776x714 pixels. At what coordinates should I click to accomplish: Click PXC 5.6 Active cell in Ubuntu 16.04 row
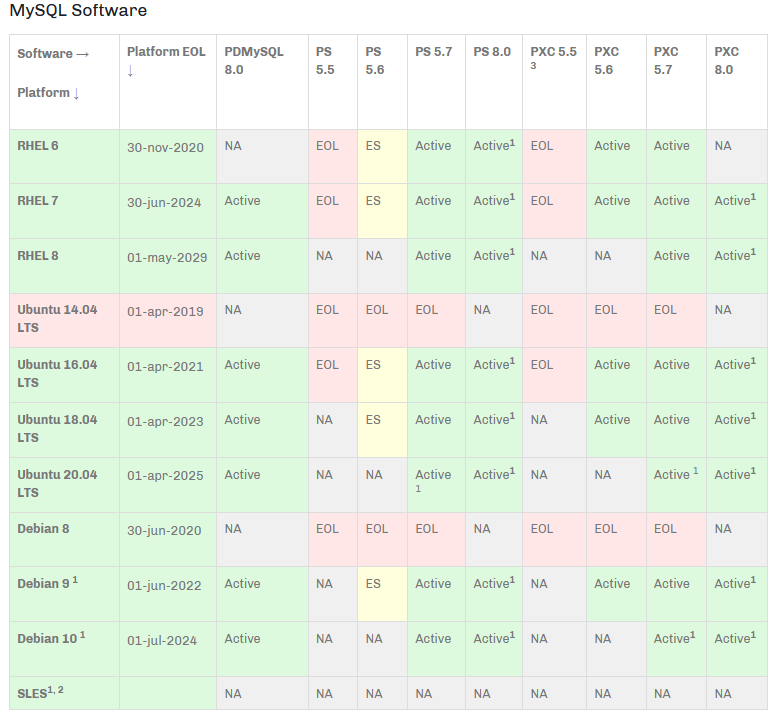click(617, 375)
